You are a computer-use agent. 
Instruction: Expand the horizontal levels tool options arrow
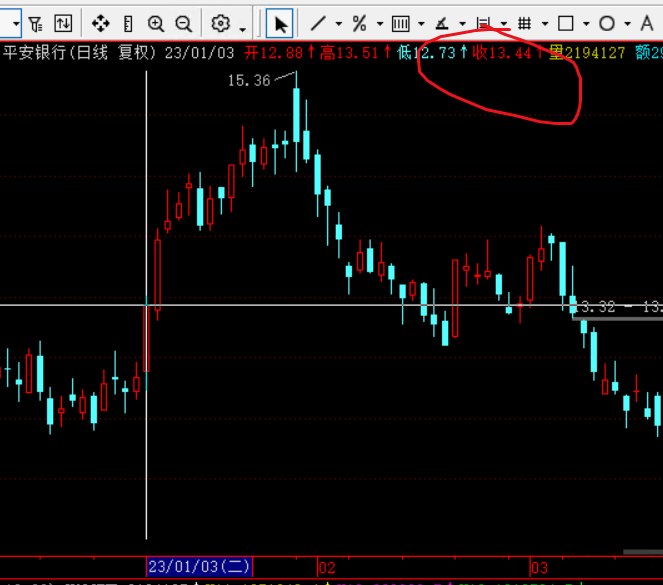click(504, 24)
